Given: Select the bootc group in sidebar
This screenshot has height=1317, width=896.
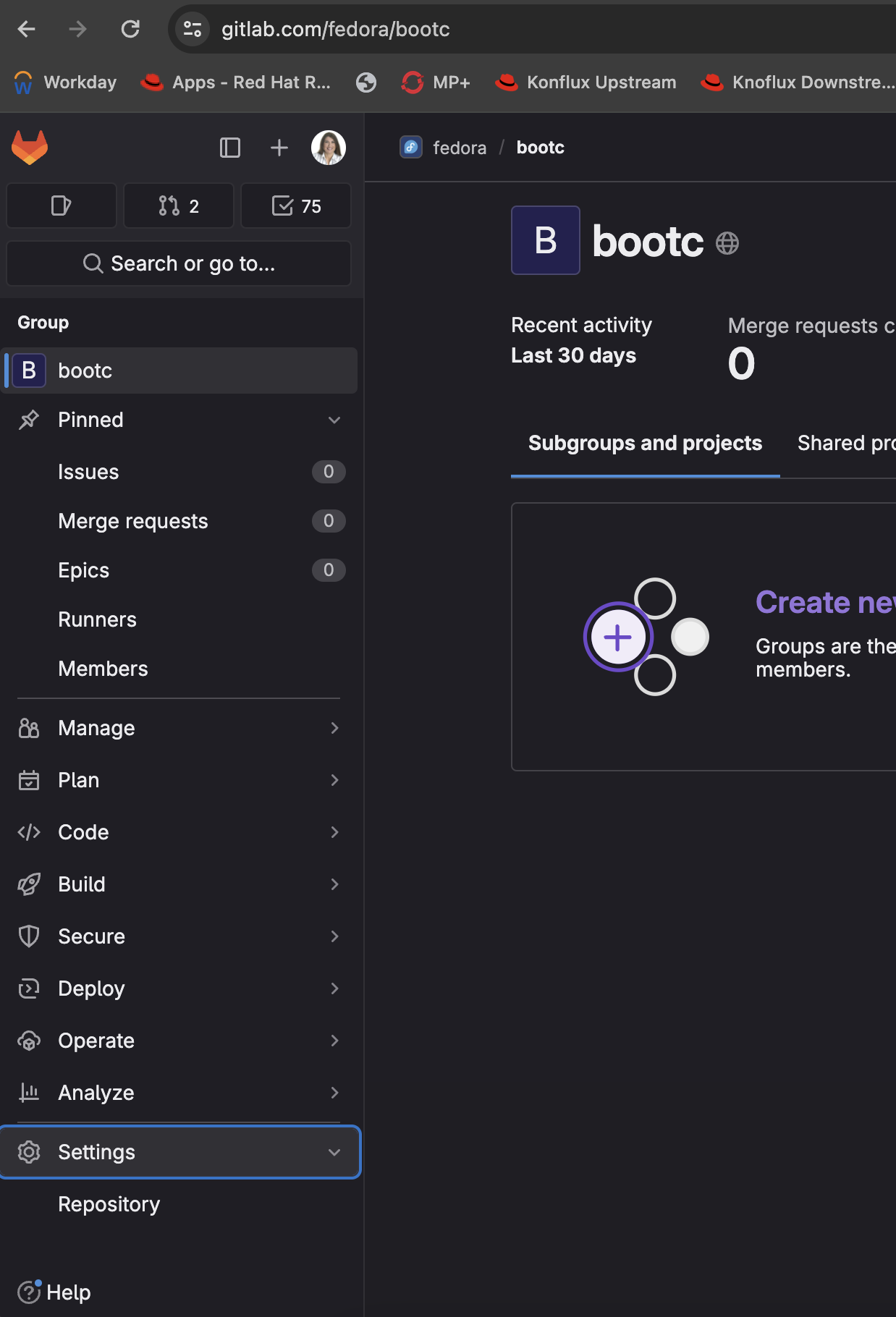Looking at the screenshot, I should click(179, 370).
